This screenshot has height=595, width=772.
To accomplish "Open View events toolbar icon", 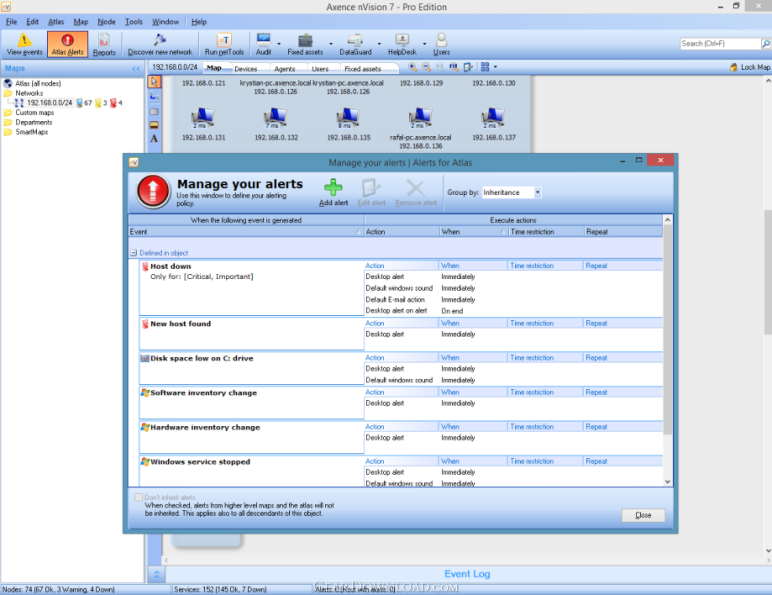I will click(x=24, y=44).
